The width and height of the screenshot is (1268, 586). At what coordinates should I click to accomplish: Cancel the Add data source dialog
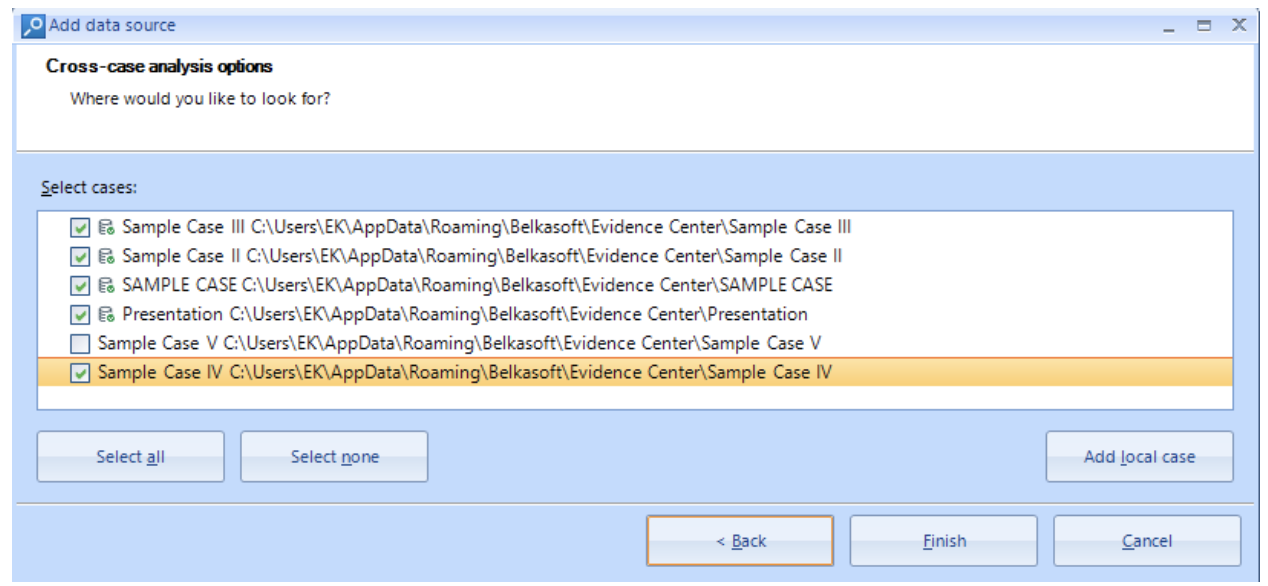(1146, 541)
